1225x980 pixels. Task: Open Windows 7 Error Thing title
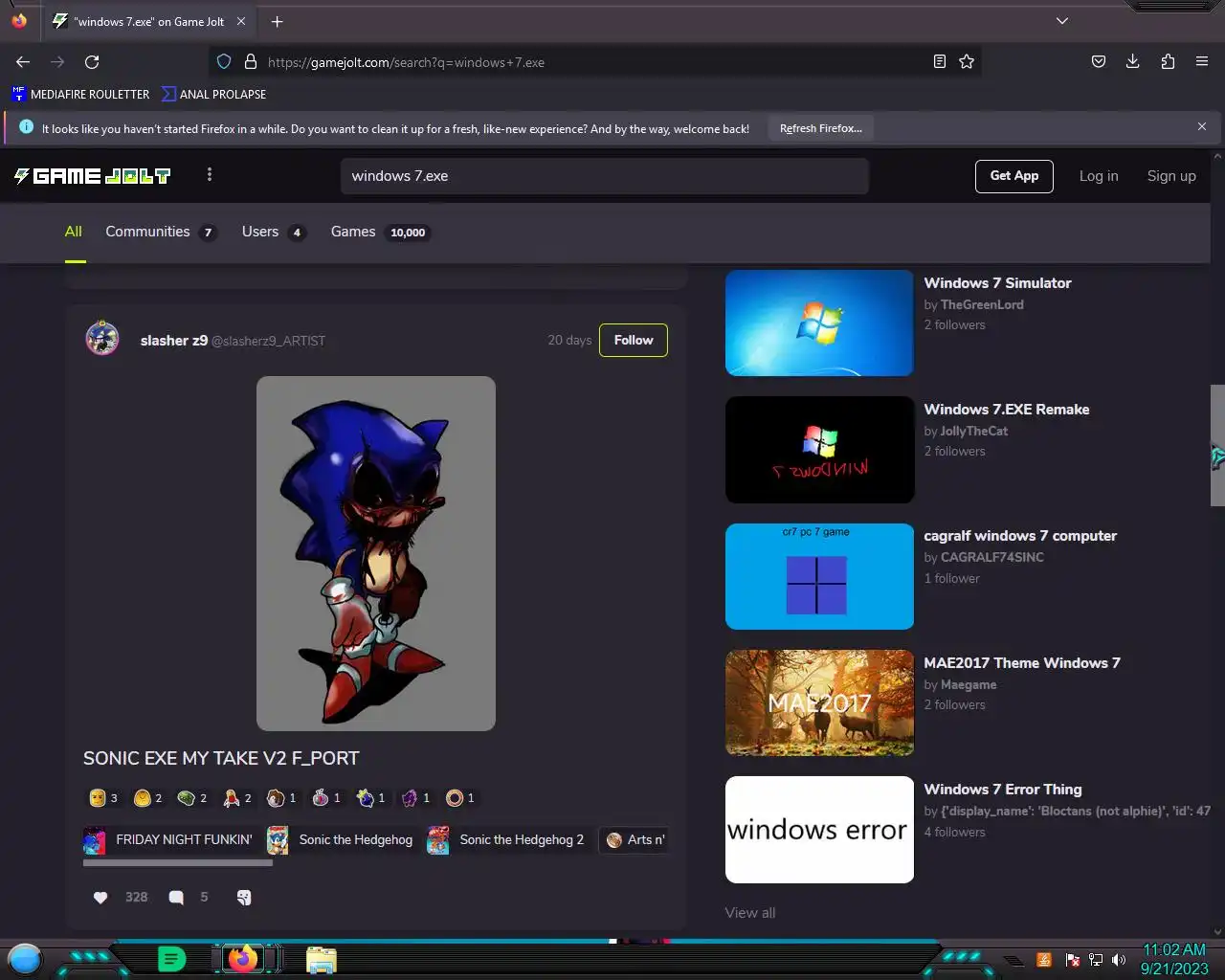[1003, 790]
